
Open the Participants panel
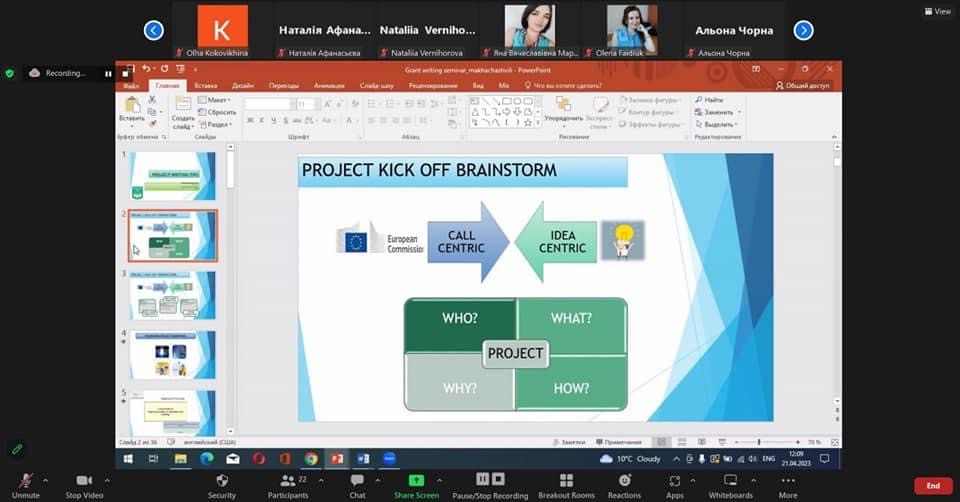287,482
